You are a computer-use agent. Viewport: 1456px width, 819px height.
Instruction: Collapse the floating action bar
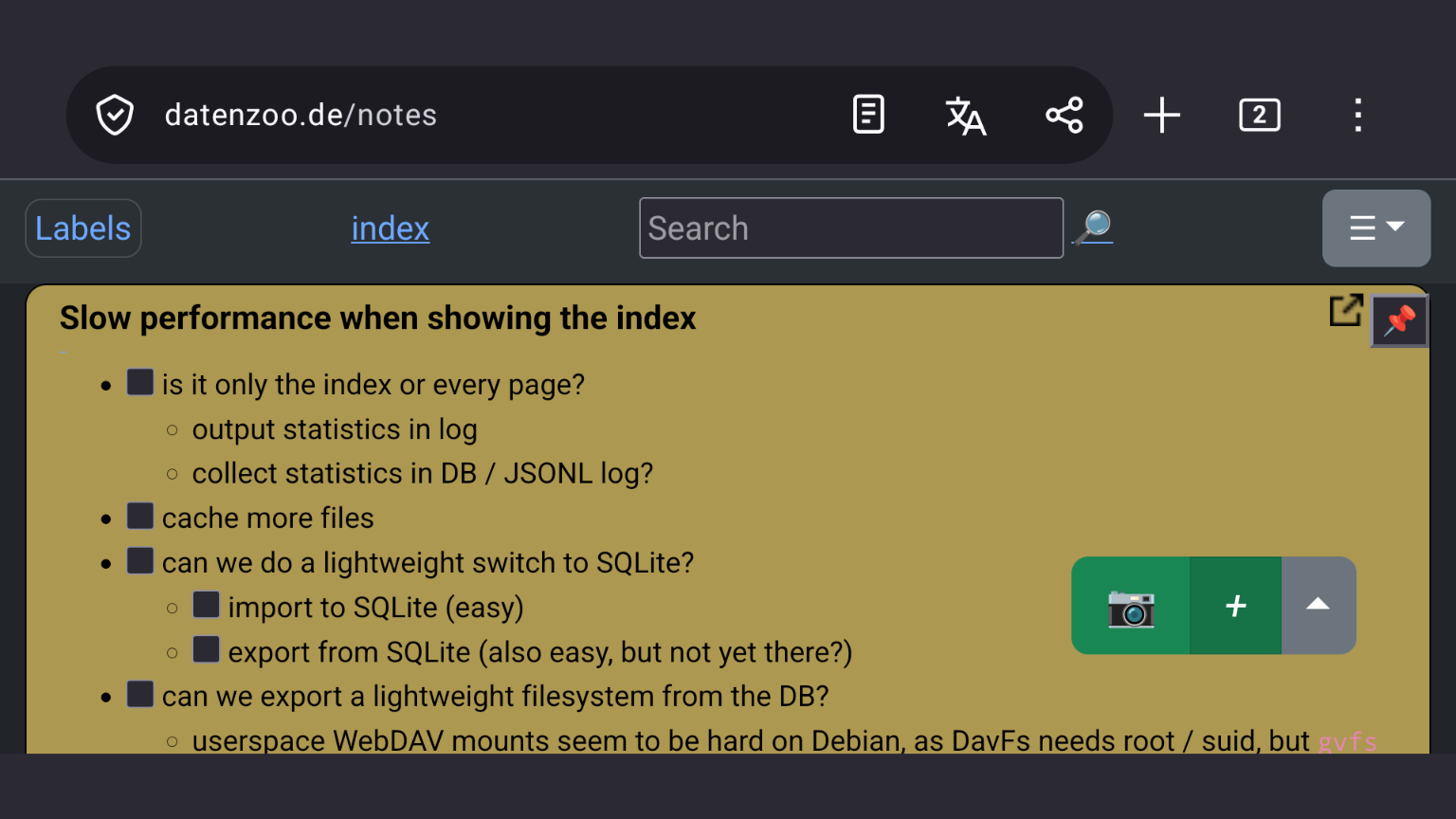pyautogui.click(x=1318, y=606)
